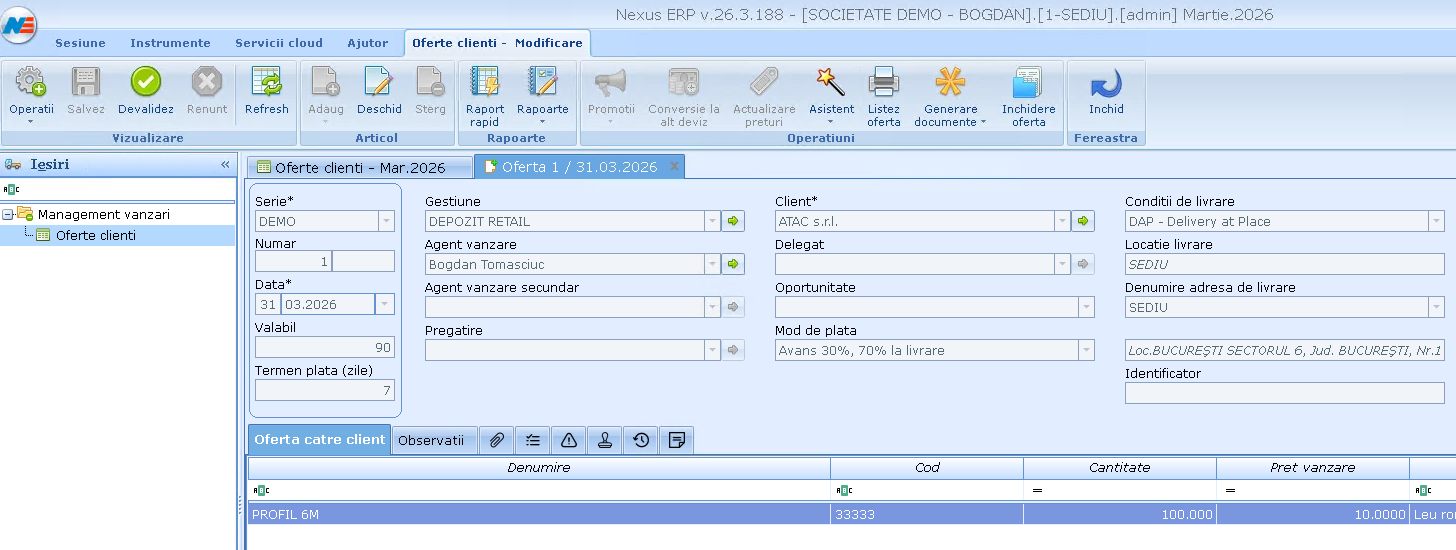This screenshot has width=1456, height=550.
Task: Collapse the Management vanzari tree node
Action: tap(8, 214)
